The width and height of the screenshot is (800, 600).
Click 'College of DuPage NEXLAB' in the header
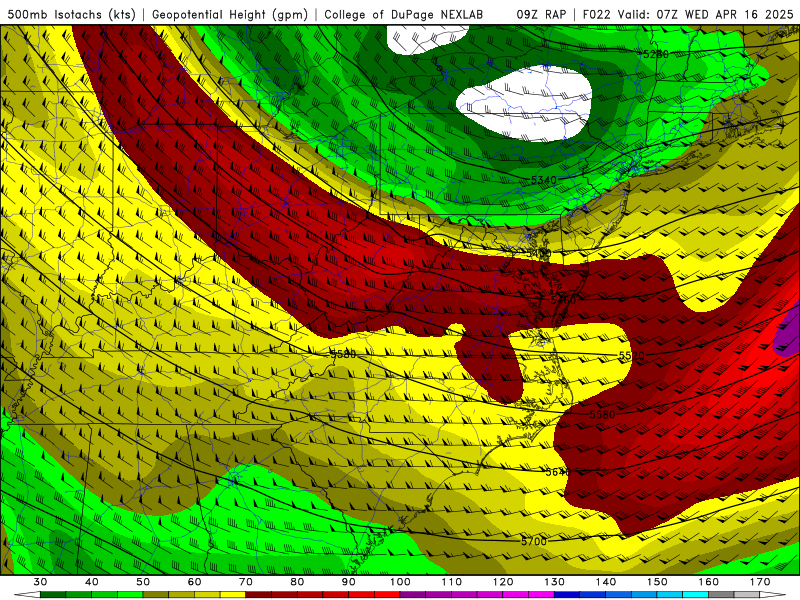(404, 14)
